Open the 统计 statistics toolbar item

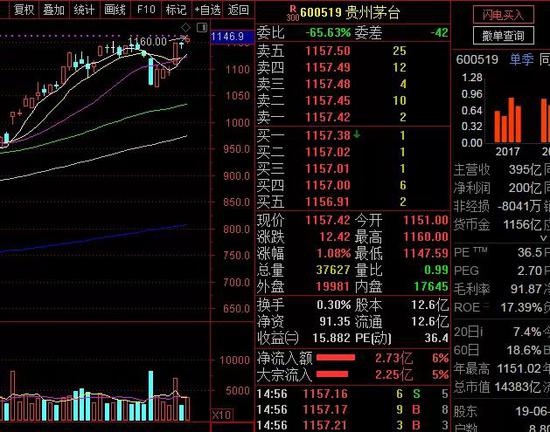[84, 9]
